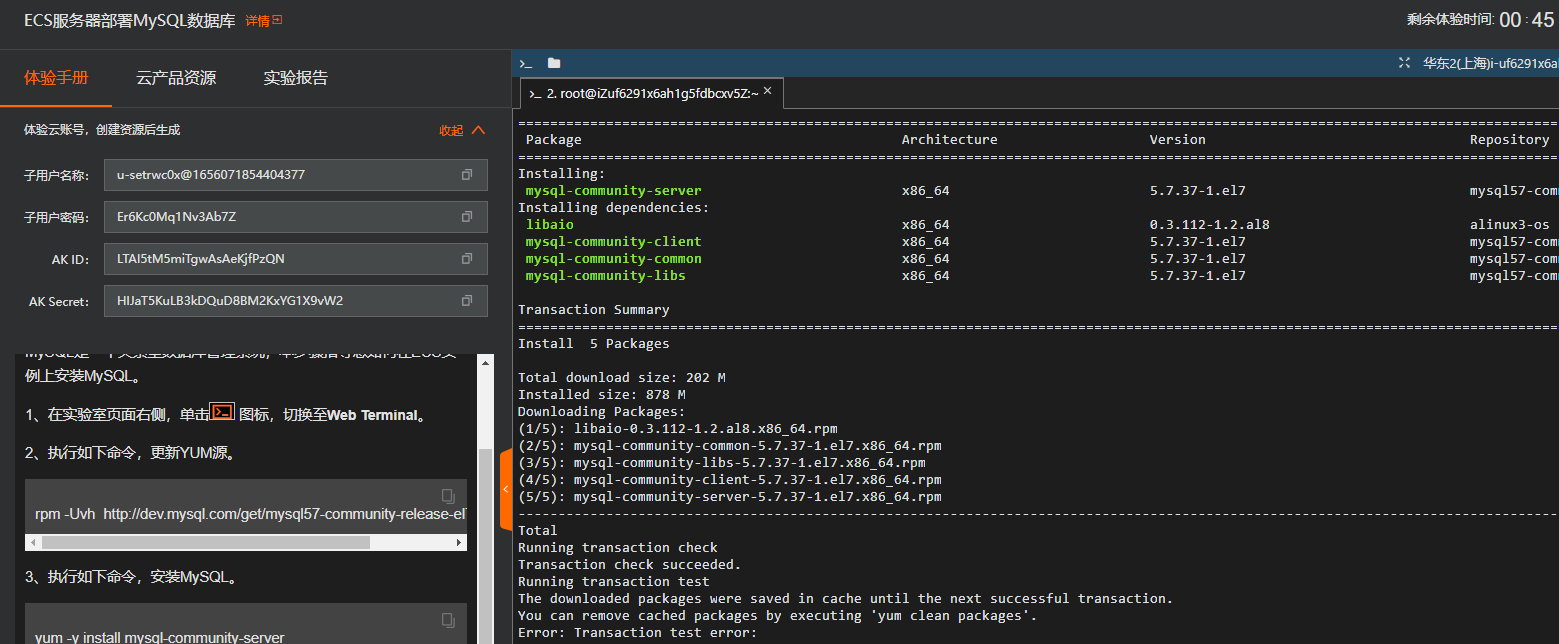Click the AK ID field

pyautogui.click(x=296, y=259)
